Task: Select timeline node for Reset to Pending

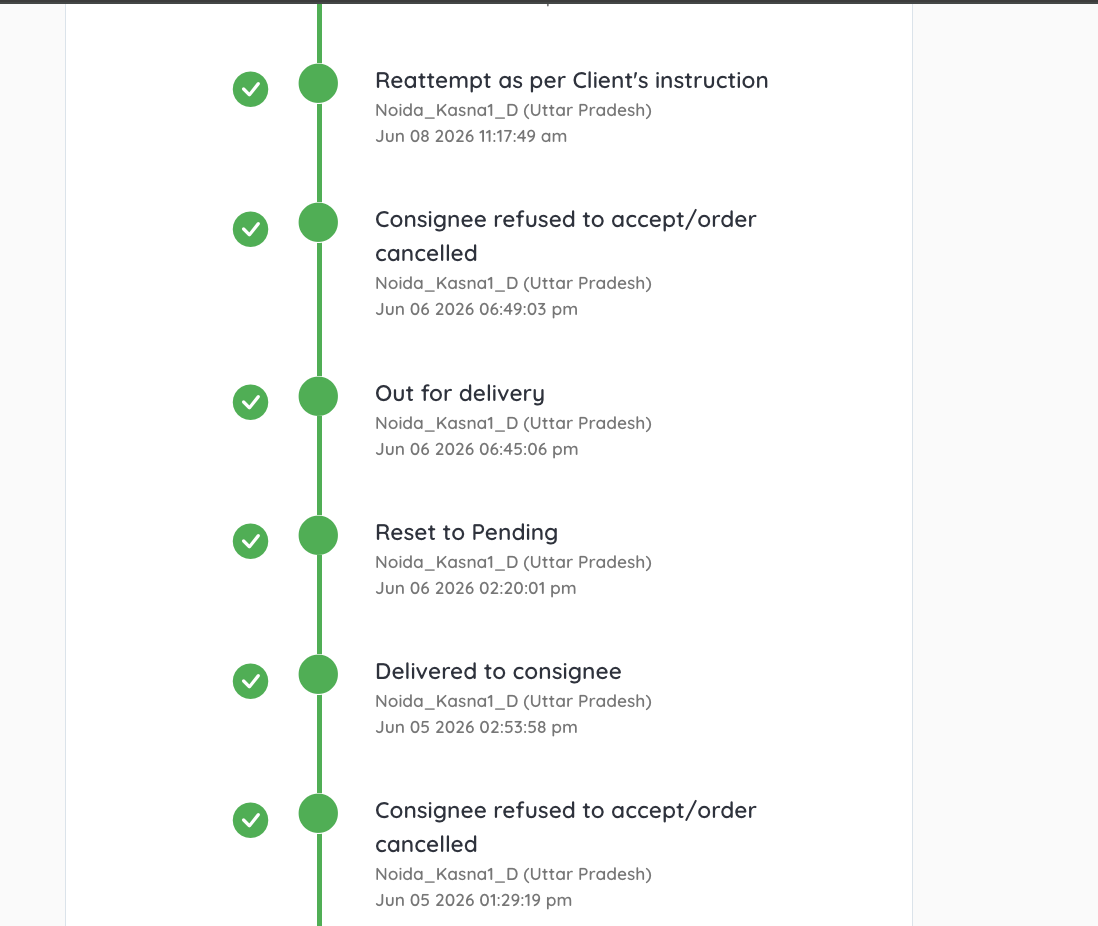Action: (x=319, y=535)
